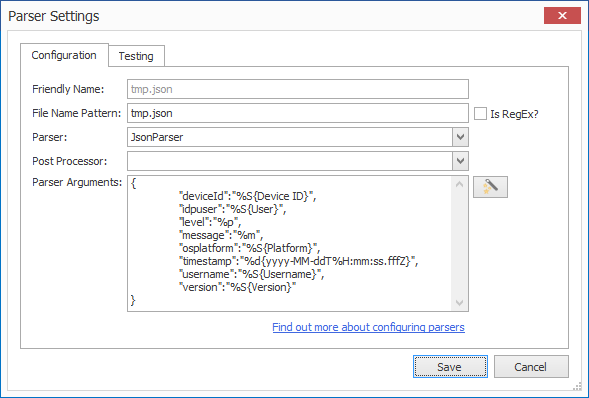Click into the File Name Pattern field

[x=298, y=113]
